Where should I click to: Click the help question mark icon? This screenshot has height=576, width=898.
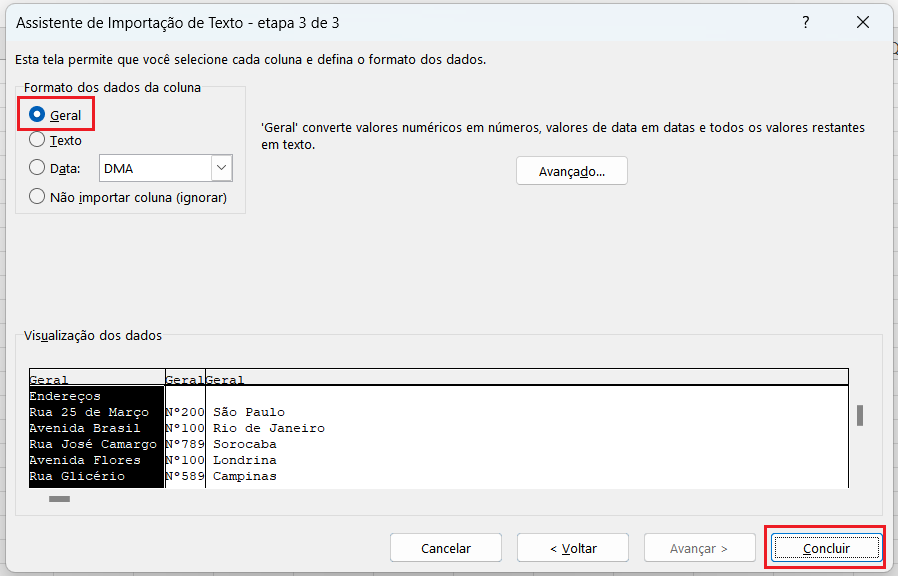point(806,22)
